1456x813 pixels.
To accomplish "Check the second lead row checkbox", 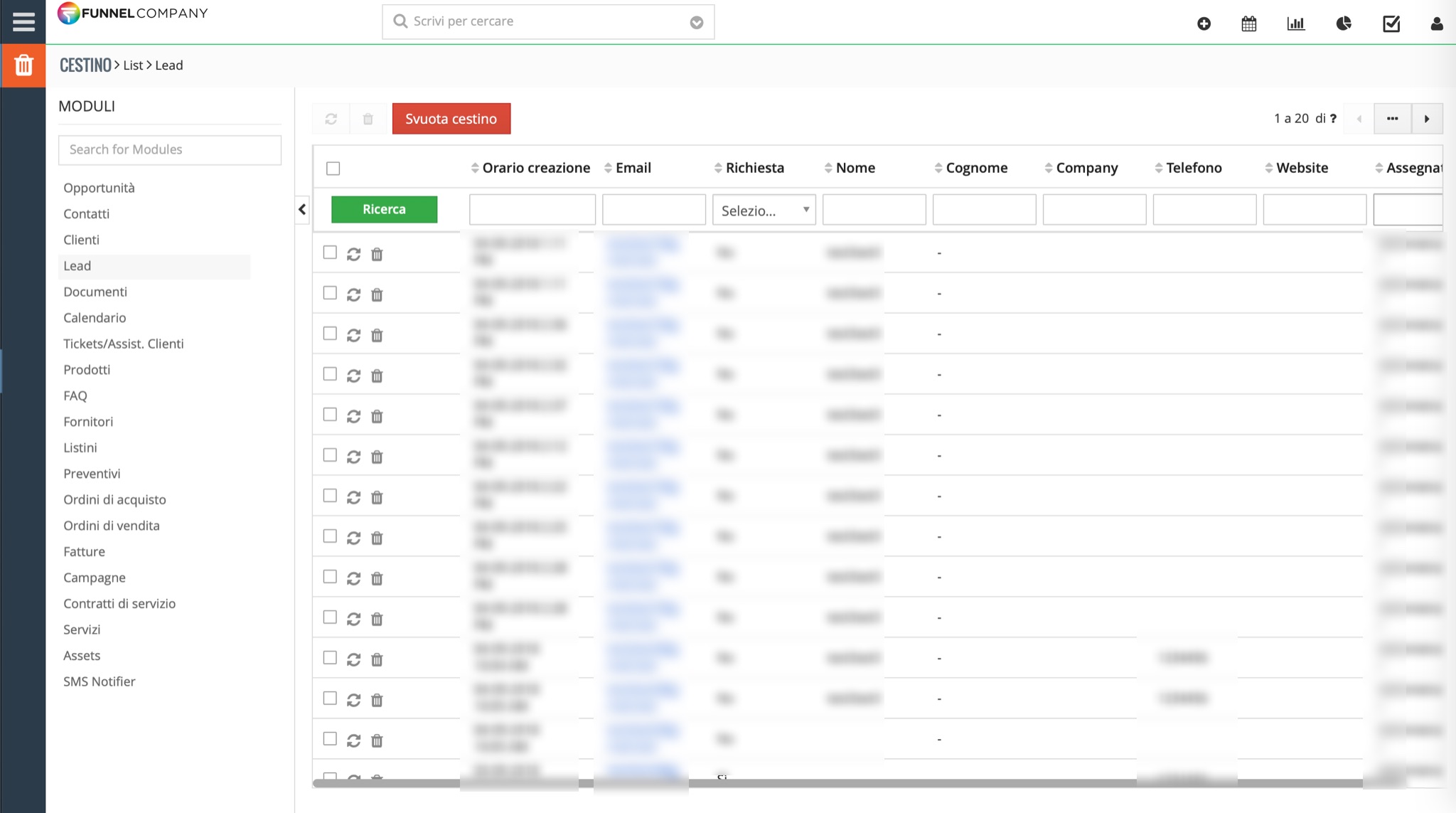I will tap(330, 293).
